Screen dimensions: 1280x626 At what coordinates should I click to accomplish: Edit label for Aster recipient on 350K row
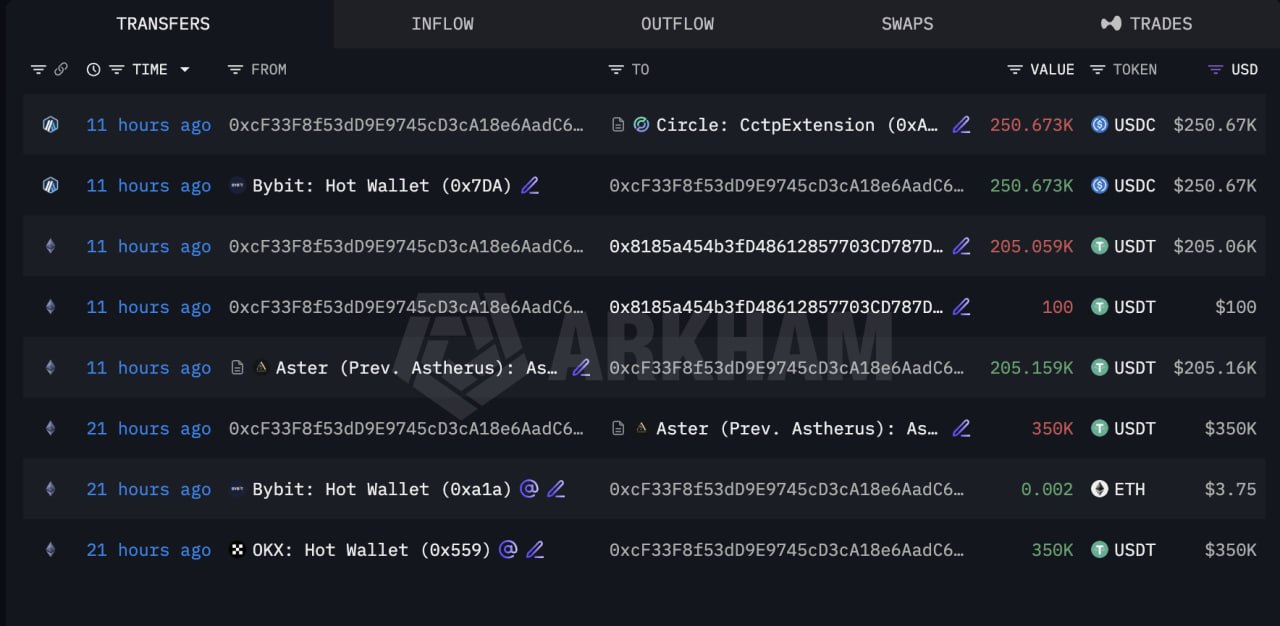[x=961, y=428]
